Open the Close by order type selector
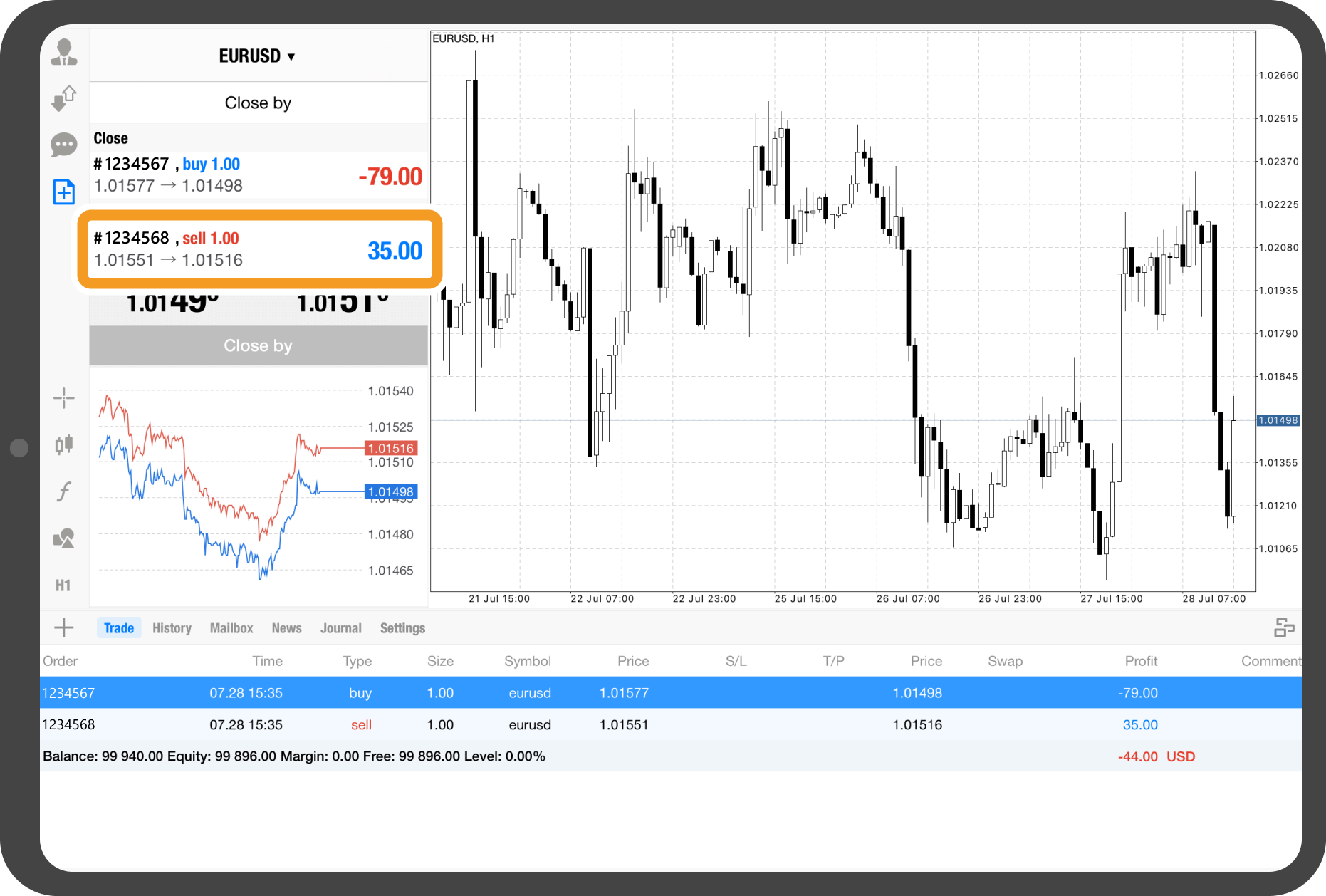The width and height of the screenshot is (1326, 896). 258,103
